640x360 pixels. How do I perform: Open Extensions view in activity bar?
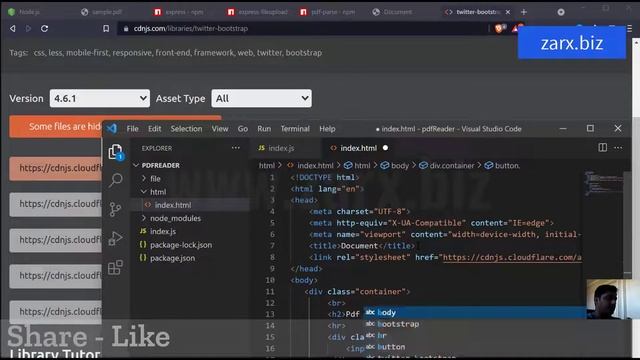click(x=116, y=267)
